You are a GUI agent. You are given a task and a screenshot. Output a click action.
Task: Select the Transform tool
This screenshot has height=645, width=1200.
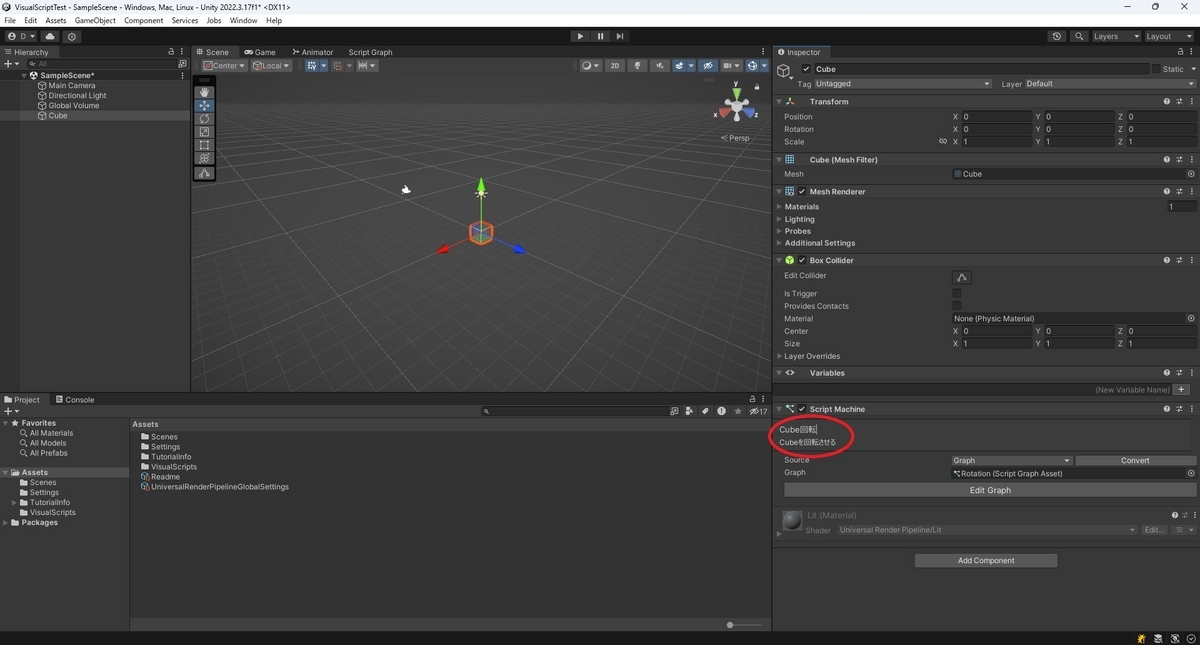(204, 158)
